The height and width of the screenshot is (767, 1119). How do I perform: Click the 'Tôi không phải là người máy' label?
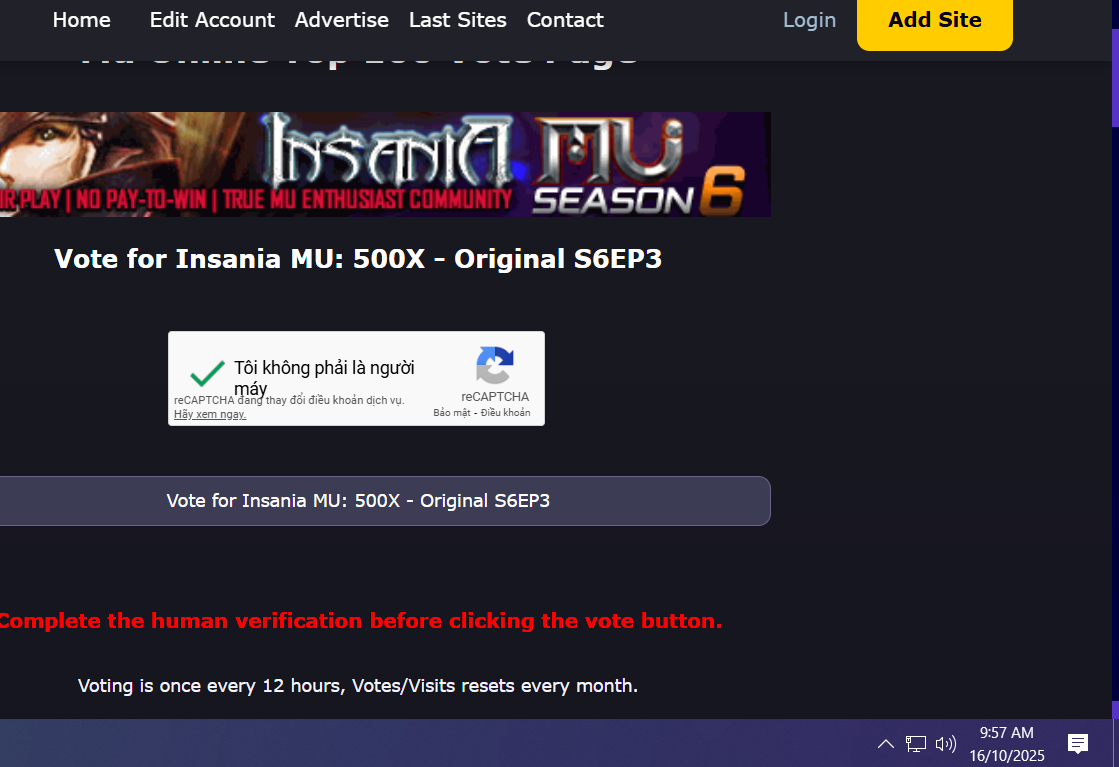[324, 378]
